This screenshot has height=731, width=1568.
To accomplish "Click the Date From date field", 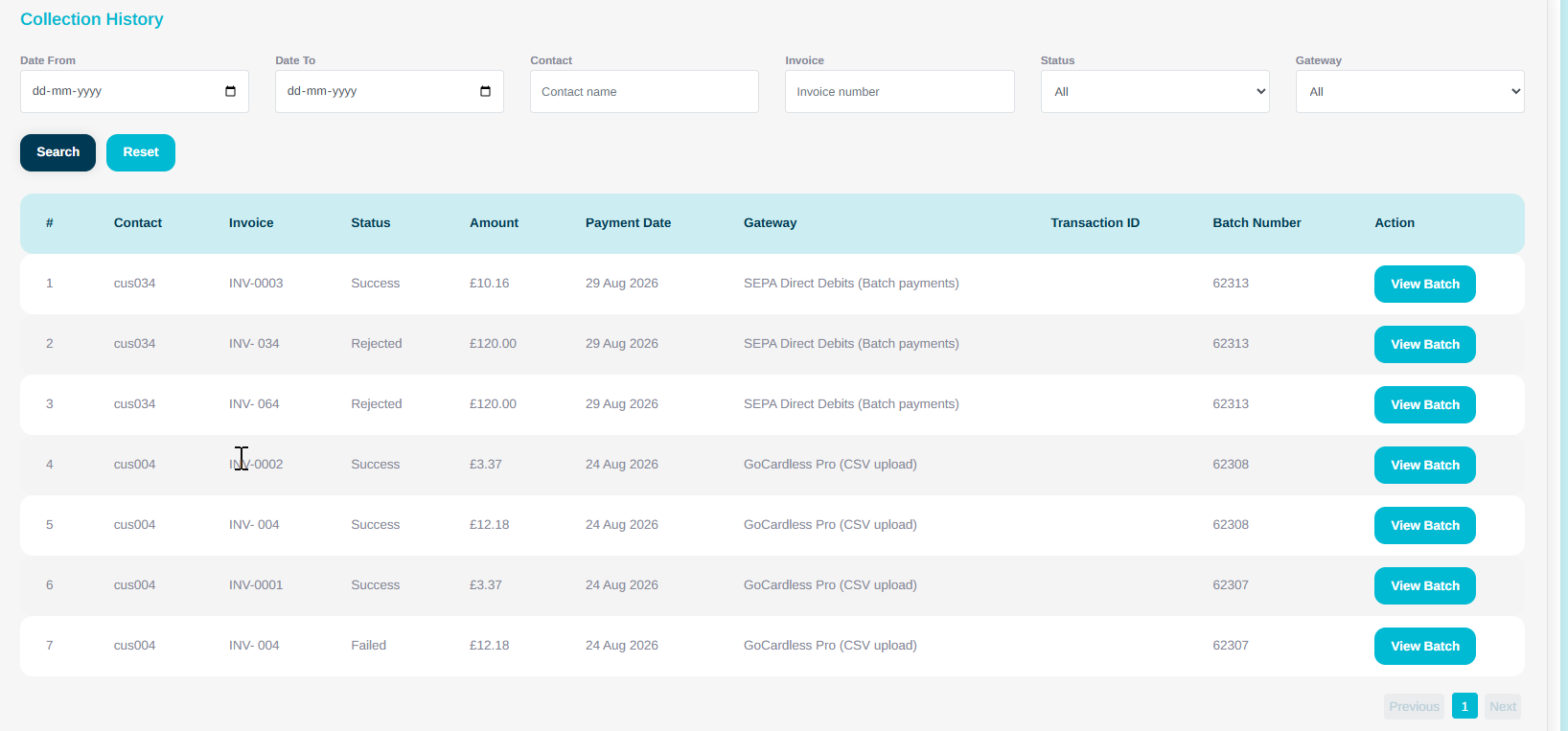I will 134,91.
